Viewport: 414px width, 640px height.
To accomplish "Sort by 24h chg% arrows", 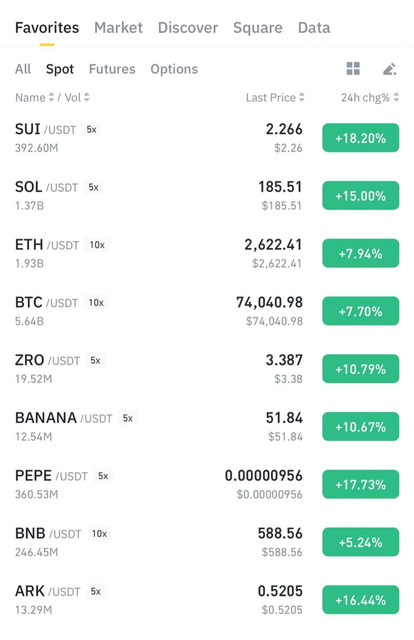I will pyautogui.click(x=396, y=98).
